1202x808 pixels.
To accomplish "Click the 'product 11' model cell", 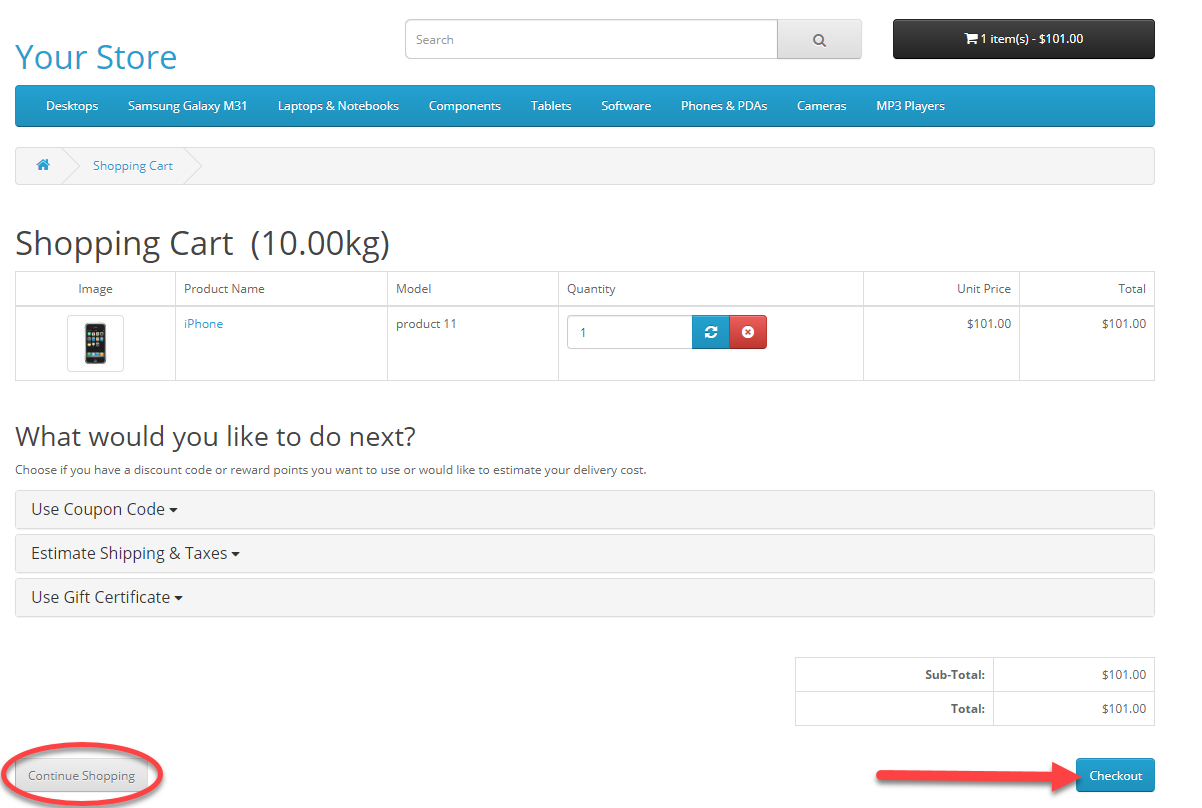I will coord(473,343).
